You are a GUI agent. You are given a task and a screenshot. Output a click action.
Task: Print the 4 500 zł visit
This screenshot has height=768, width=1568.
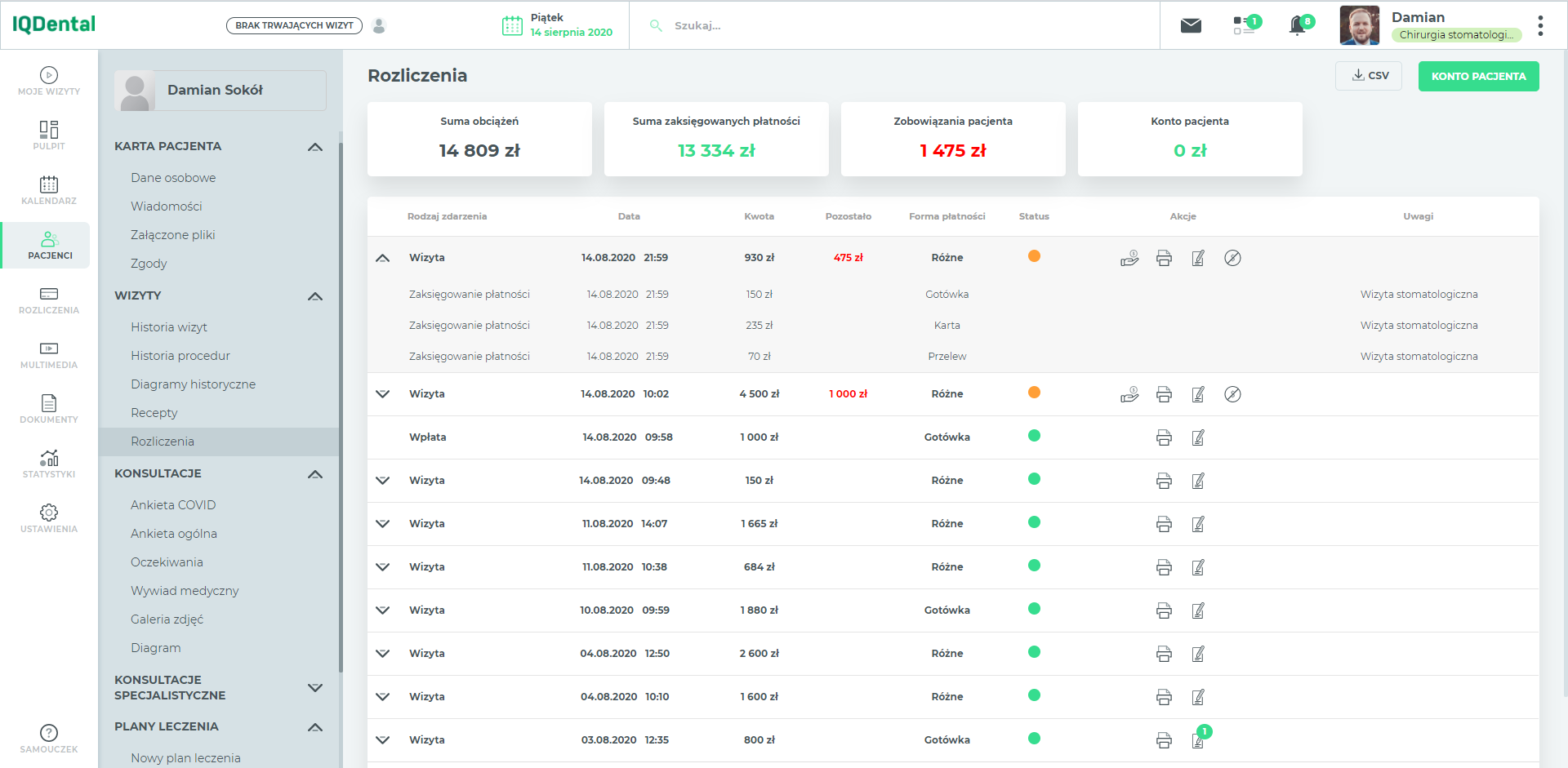click(x=1164, y=394)
